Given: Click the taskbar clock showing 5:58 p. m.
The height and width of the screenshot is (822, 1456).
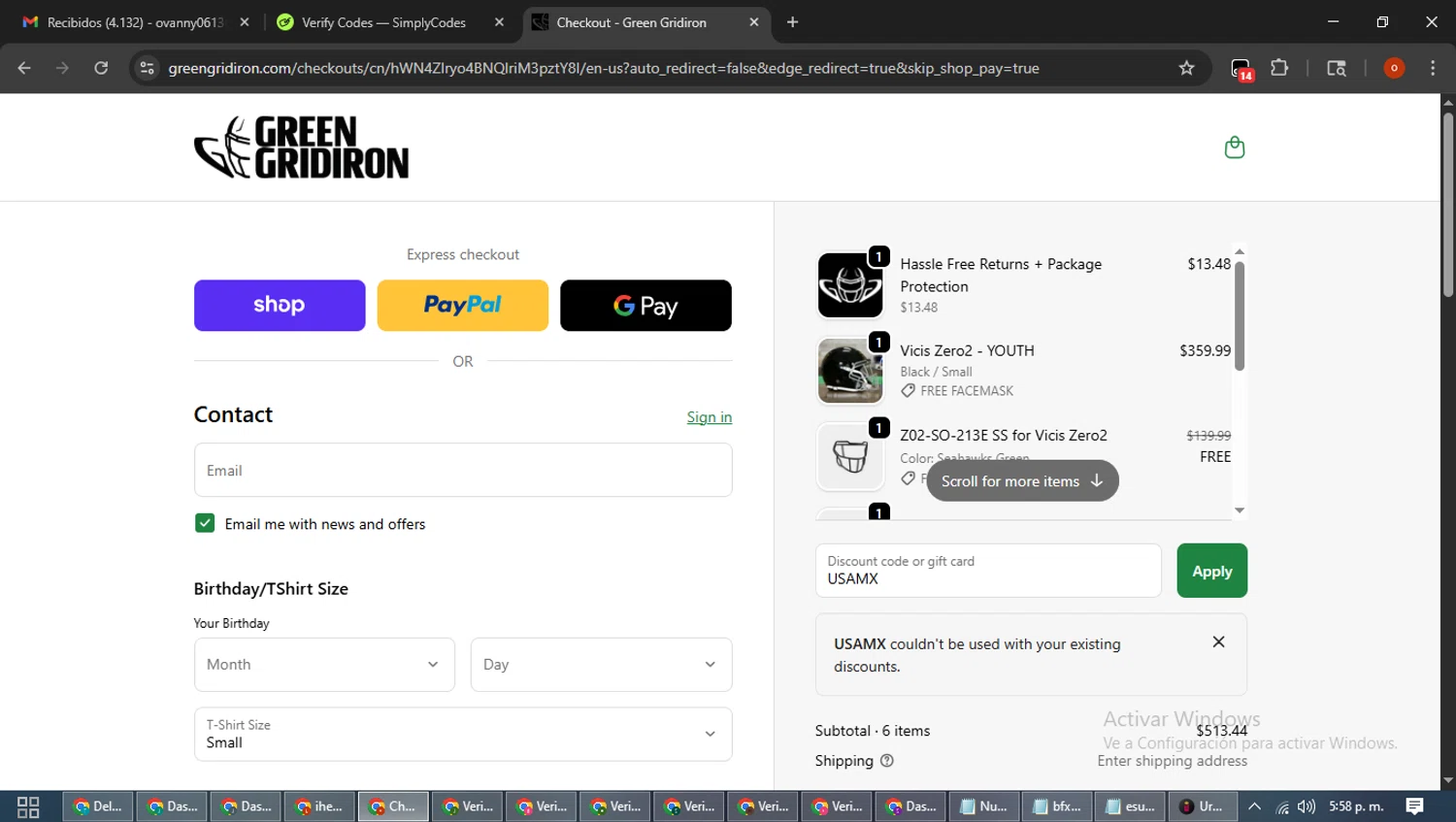Looking at the screenshot, I should click(1356, 806).
